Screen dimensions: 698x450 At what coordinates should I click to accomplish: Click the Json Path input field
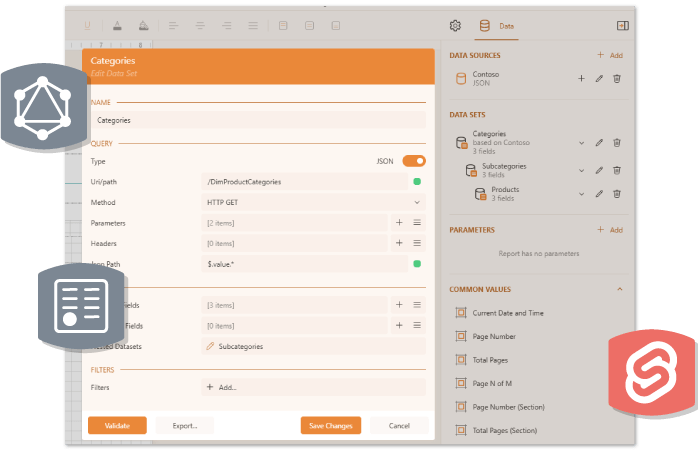pos(304,264)
